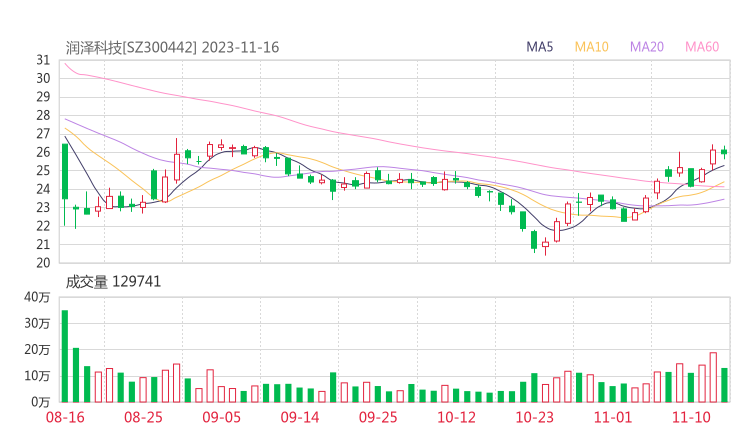Click the last green candlestick at chart's right end

[724, 152]
